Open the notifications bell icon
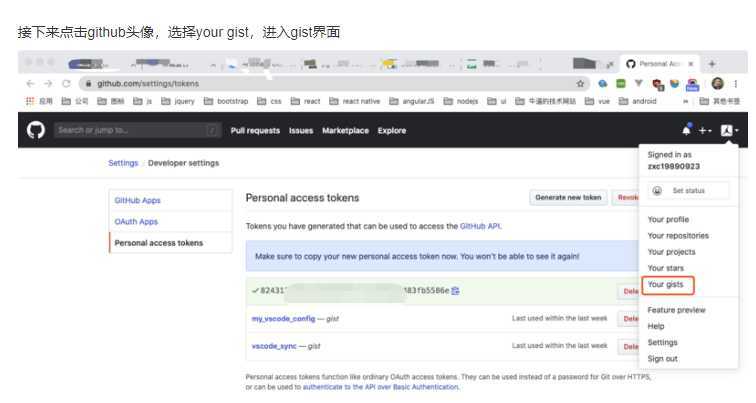The width and height of the screenshot is (756, 403). pyautogui.click(x=687, y=130)
